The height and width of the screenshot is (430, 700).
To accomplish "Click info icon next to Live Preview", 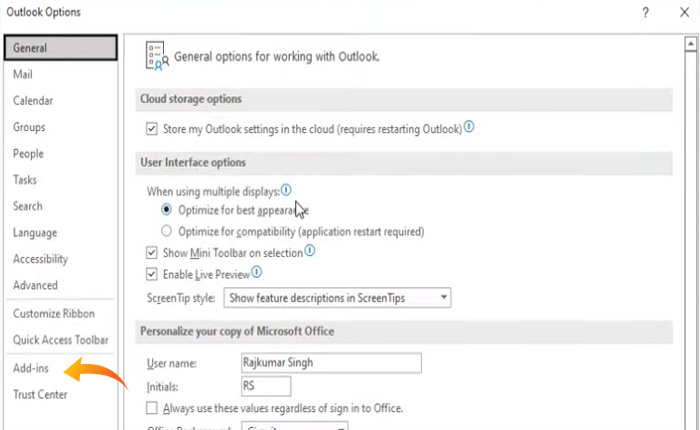I will point(257,273).
